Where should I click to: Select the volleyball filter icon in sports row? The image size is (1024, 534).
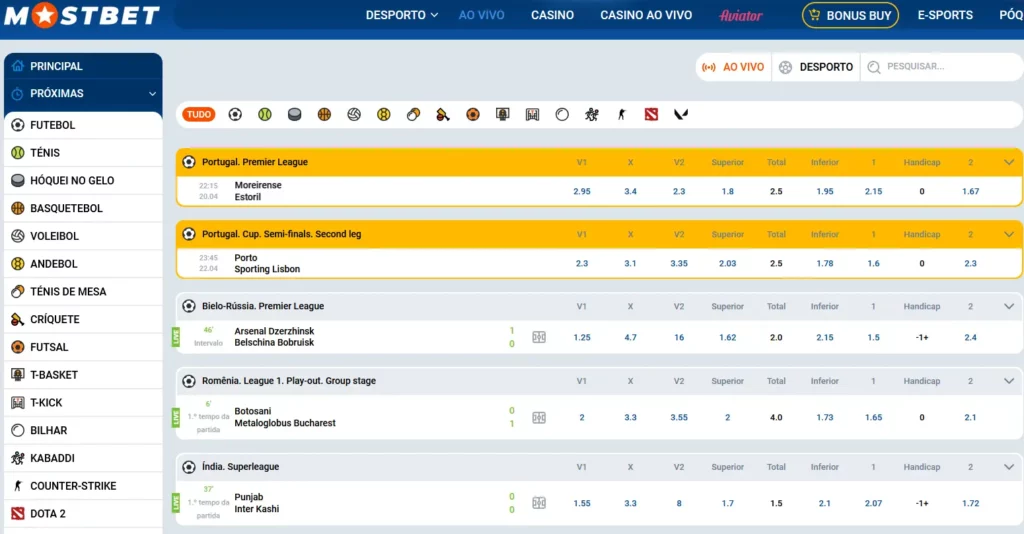click(x=354, y=115)
